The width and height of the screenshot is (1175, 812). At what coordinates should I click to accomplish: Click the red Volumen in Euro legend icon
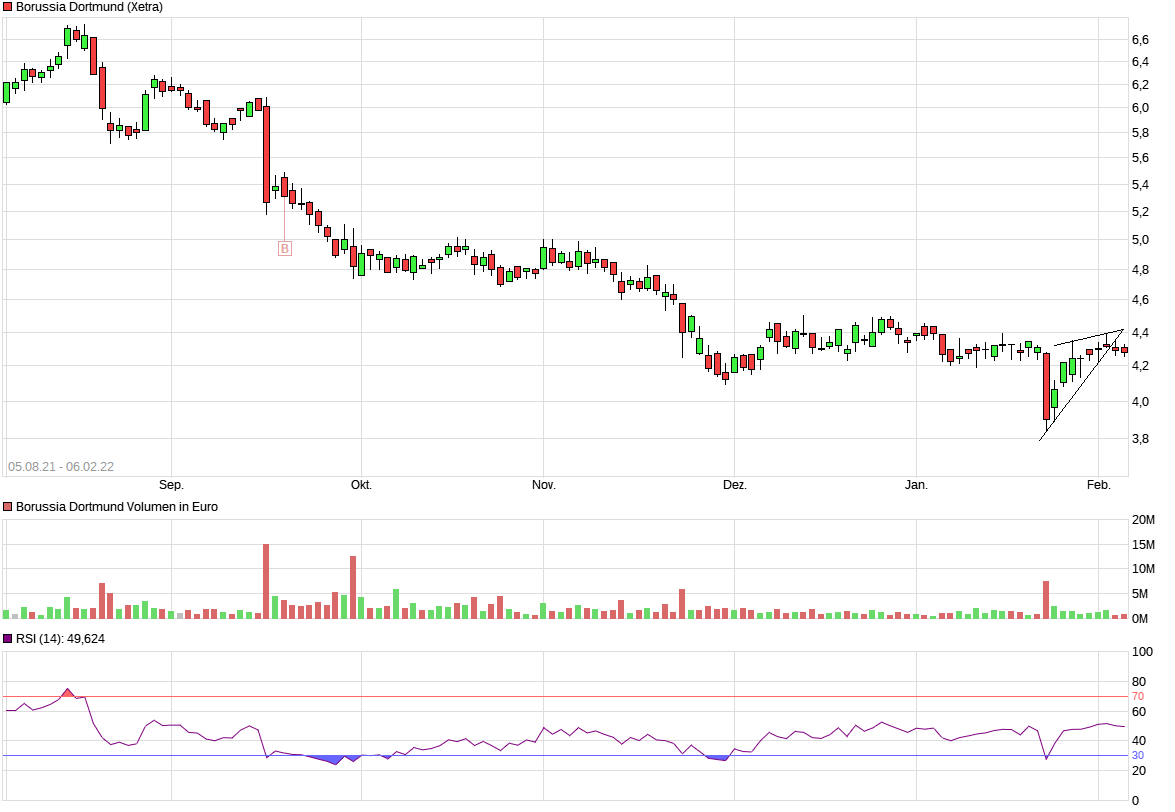coord(7,507)
